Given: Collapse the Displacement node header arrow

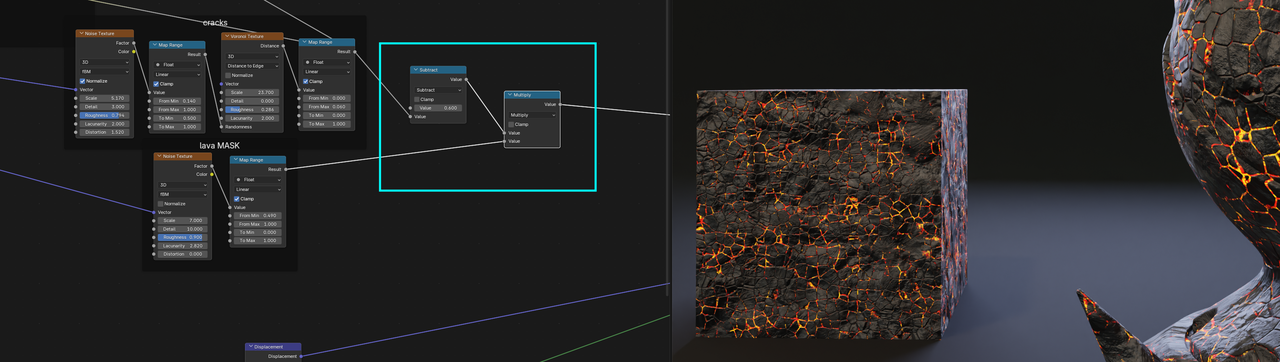Looking at the screenshot, I should [x=250, y=347].
